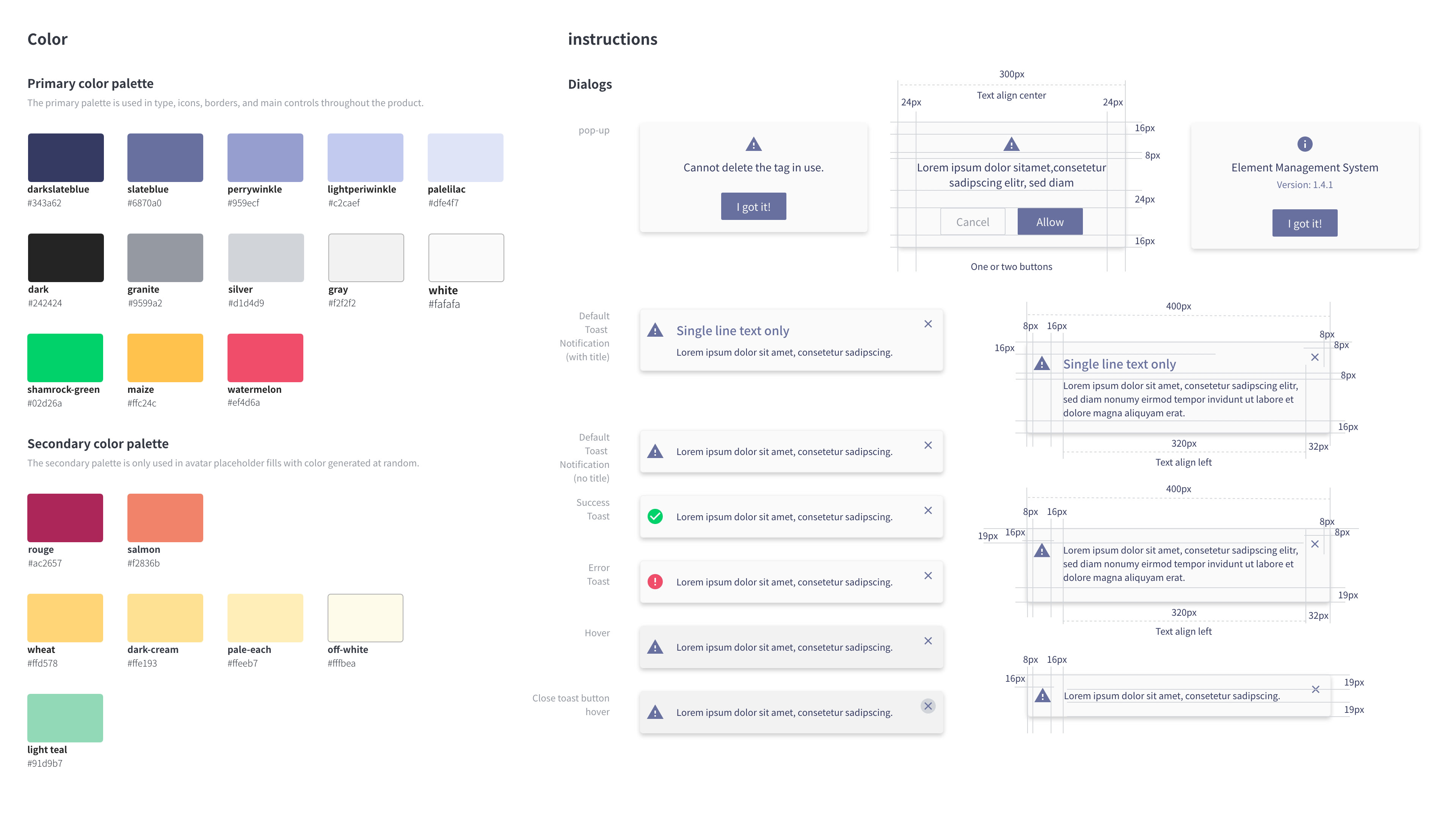
Task: Close the titled default toast notification
Action: [x=928, y=324]
